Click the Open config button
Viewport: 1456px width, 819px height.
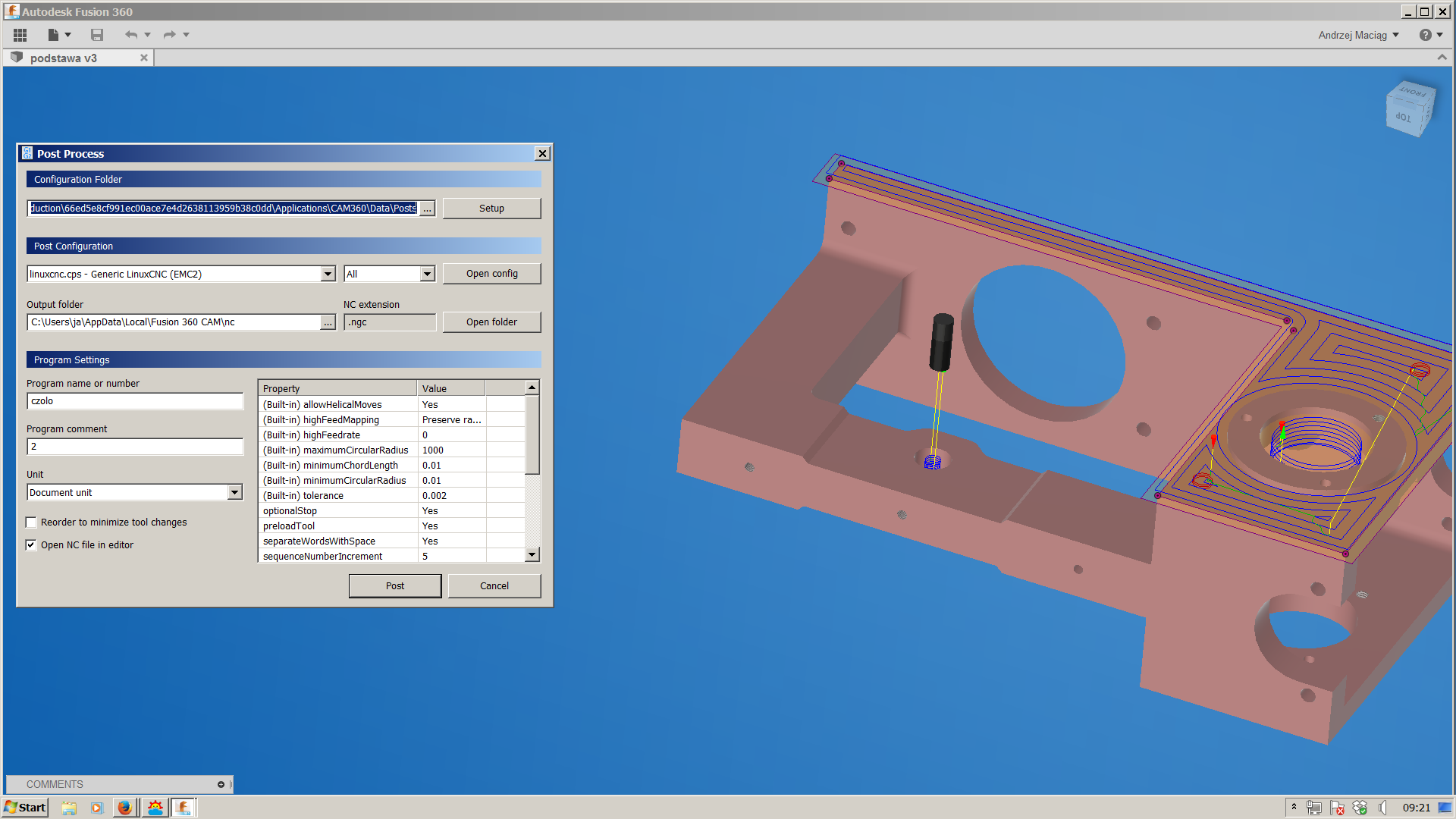pos(491,274)
